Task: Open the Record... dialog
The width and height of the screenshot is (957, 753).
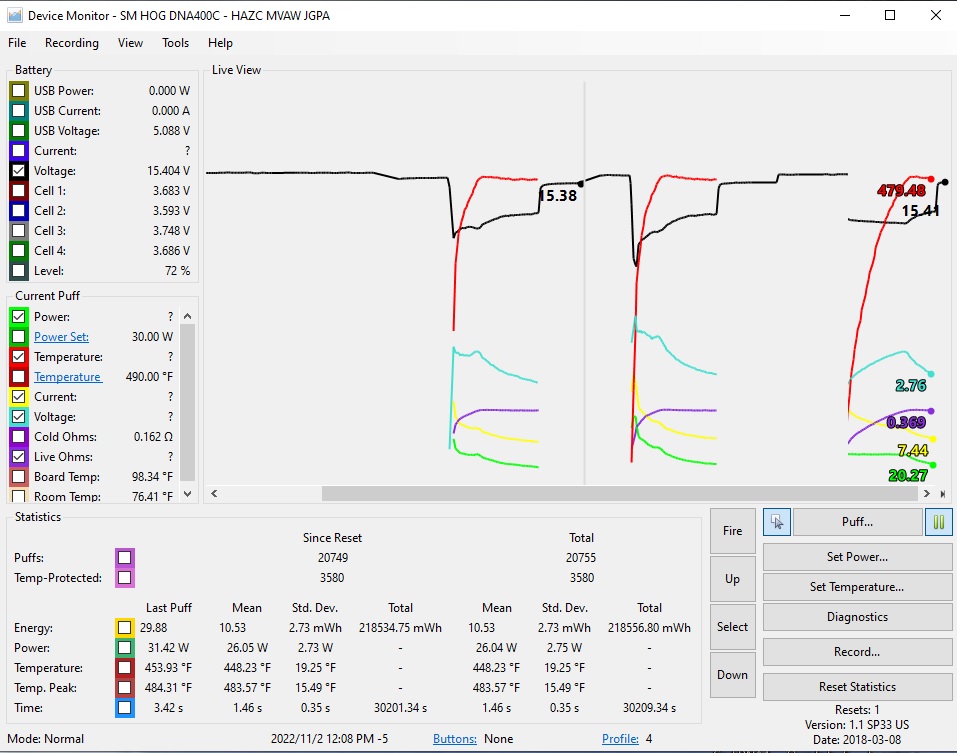Action: tap(857, 652)
